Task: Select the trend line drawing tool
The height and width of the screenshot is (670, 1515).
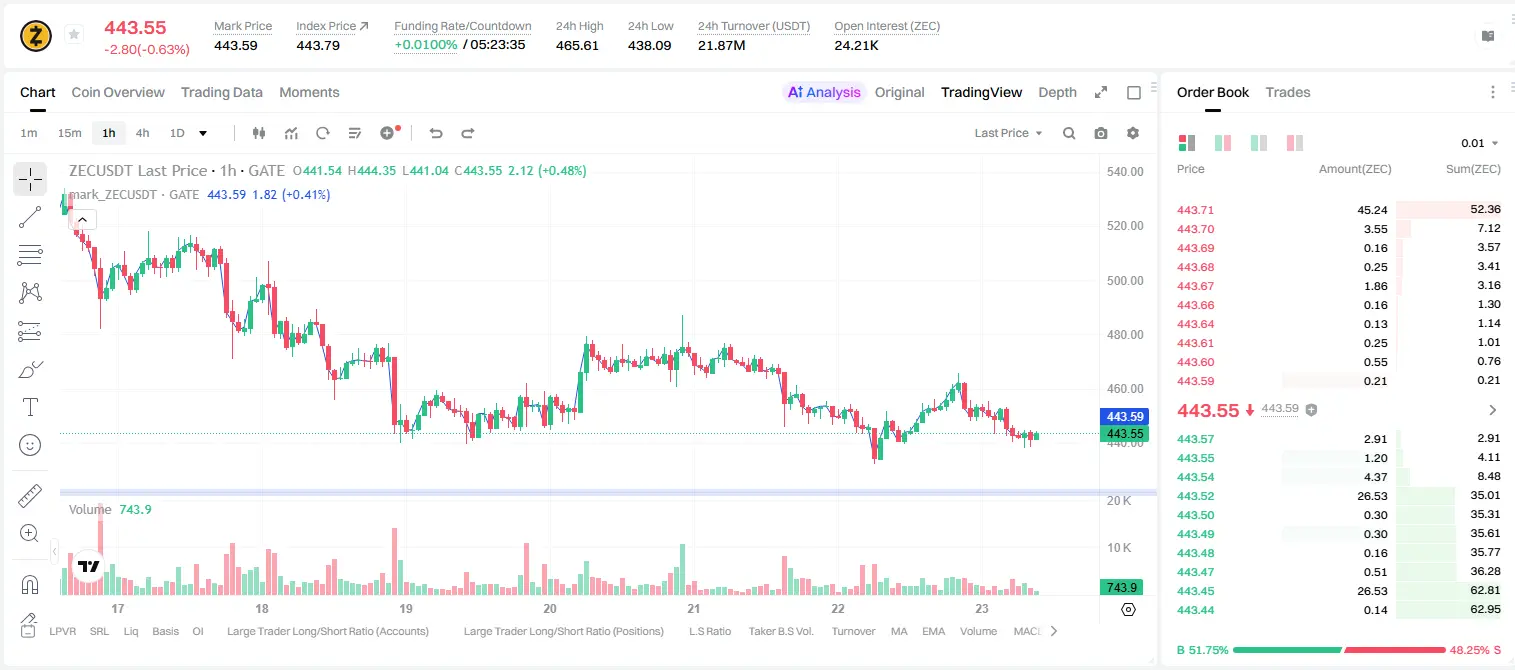Action: coord(30,217)
